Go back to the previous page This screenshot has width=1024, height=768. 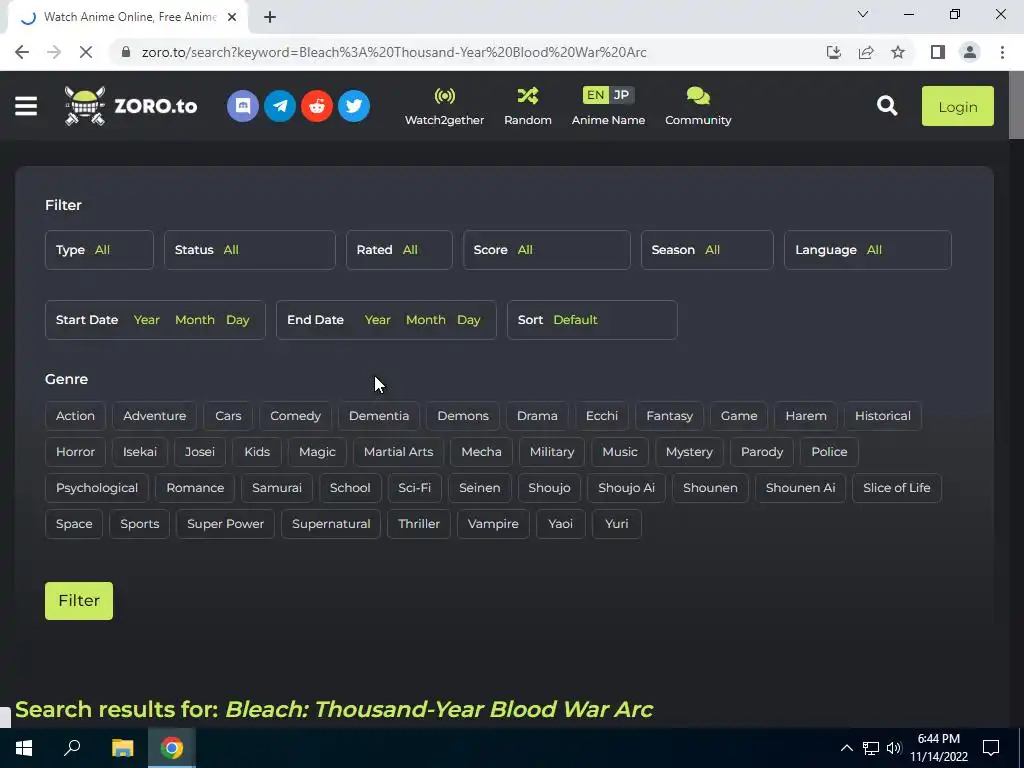[22, 52]
